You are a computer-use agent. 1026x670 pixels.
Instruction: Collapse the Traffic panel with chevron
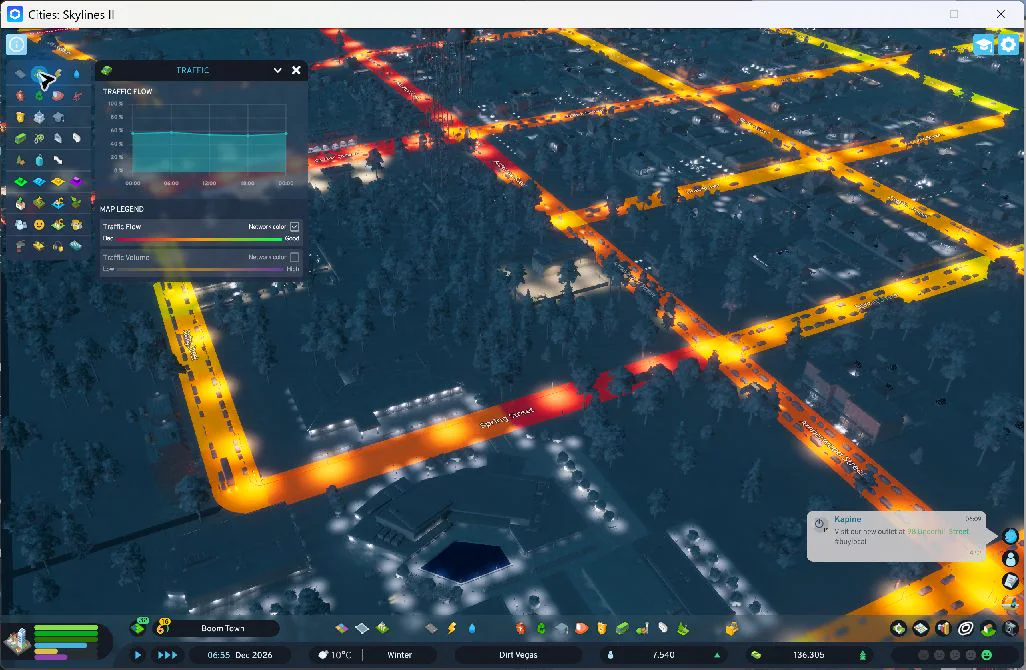(x=277, y=70)
